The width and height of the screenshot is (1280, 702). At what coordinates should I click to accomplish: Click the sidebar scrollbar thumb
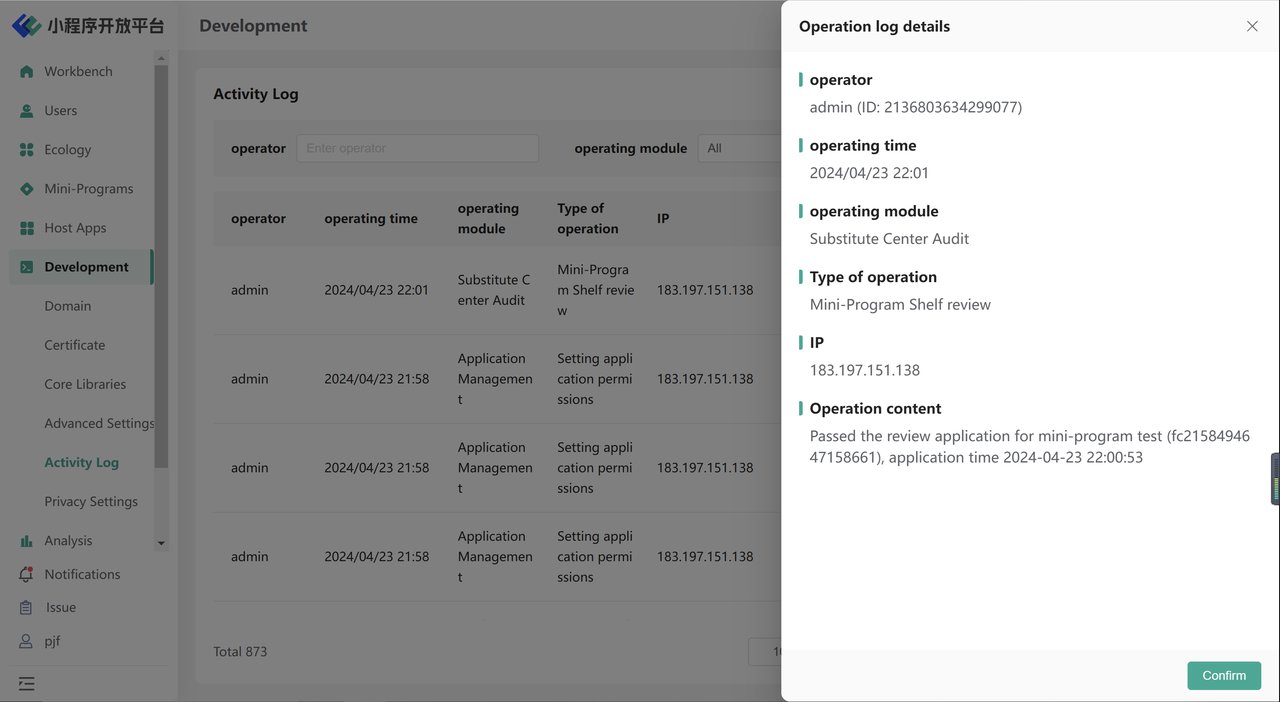click(161, 267)
